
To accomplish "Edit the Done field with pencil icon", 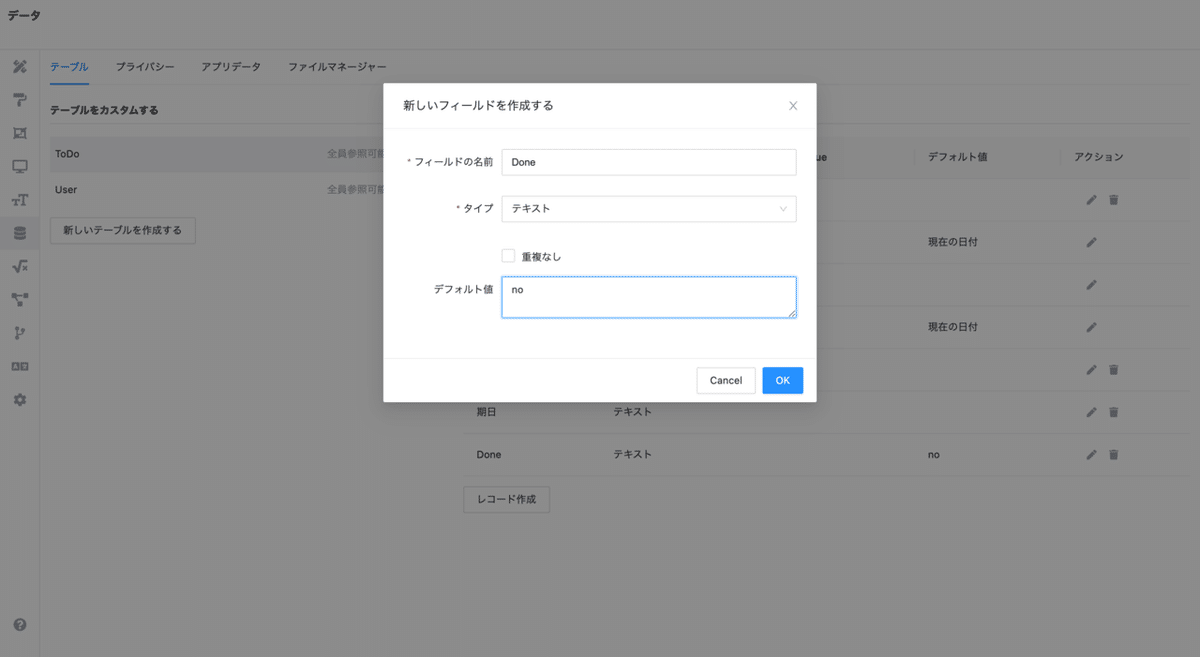I will [x=1091, y=454].
